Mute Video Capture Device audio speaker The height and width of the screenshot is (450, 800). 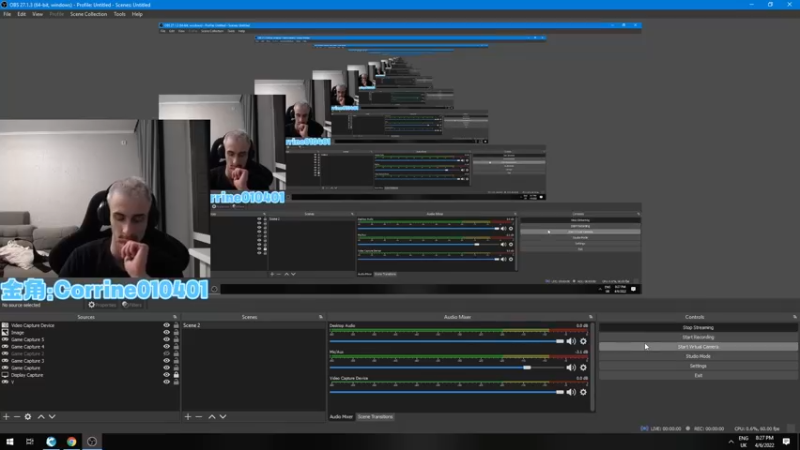[571, 392]
